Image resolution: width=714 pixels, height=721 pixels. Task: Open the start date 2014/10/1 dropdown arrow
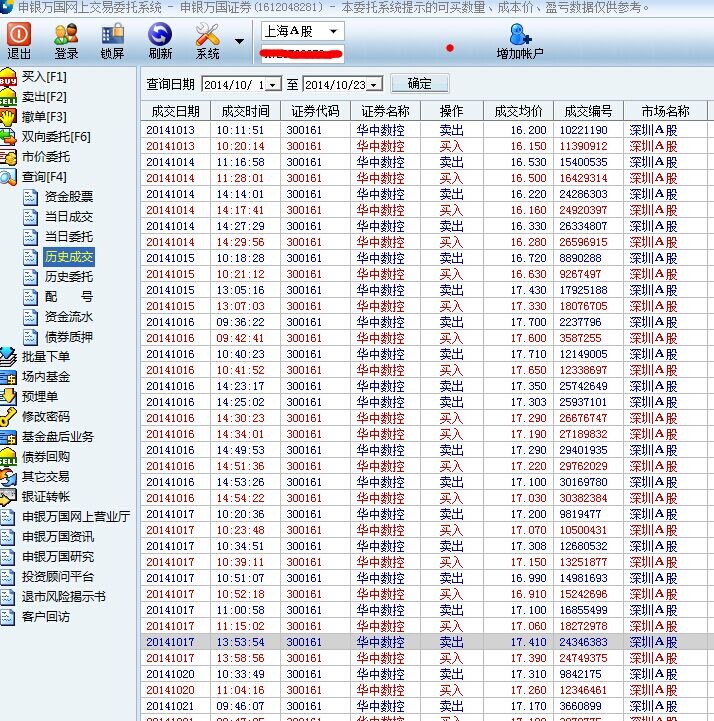tap(273, 85)
